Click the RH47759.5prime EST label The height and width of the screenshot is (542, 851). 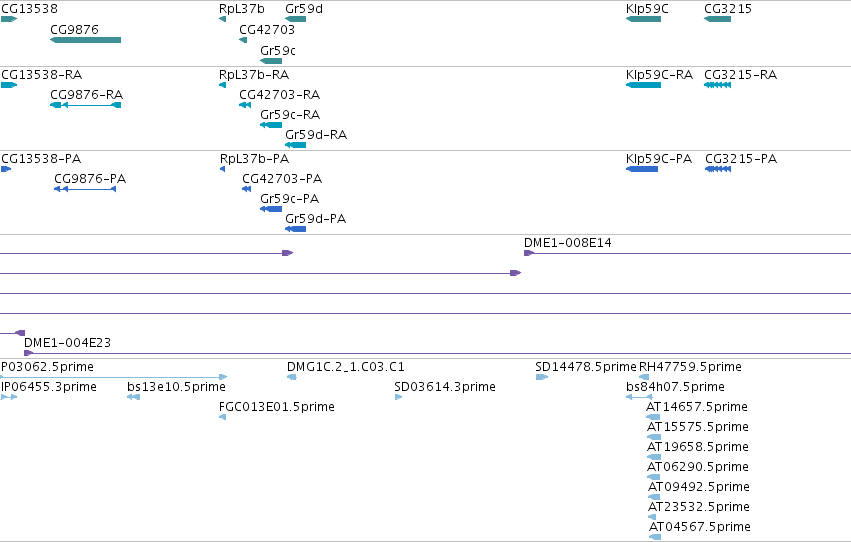[690, 367]
